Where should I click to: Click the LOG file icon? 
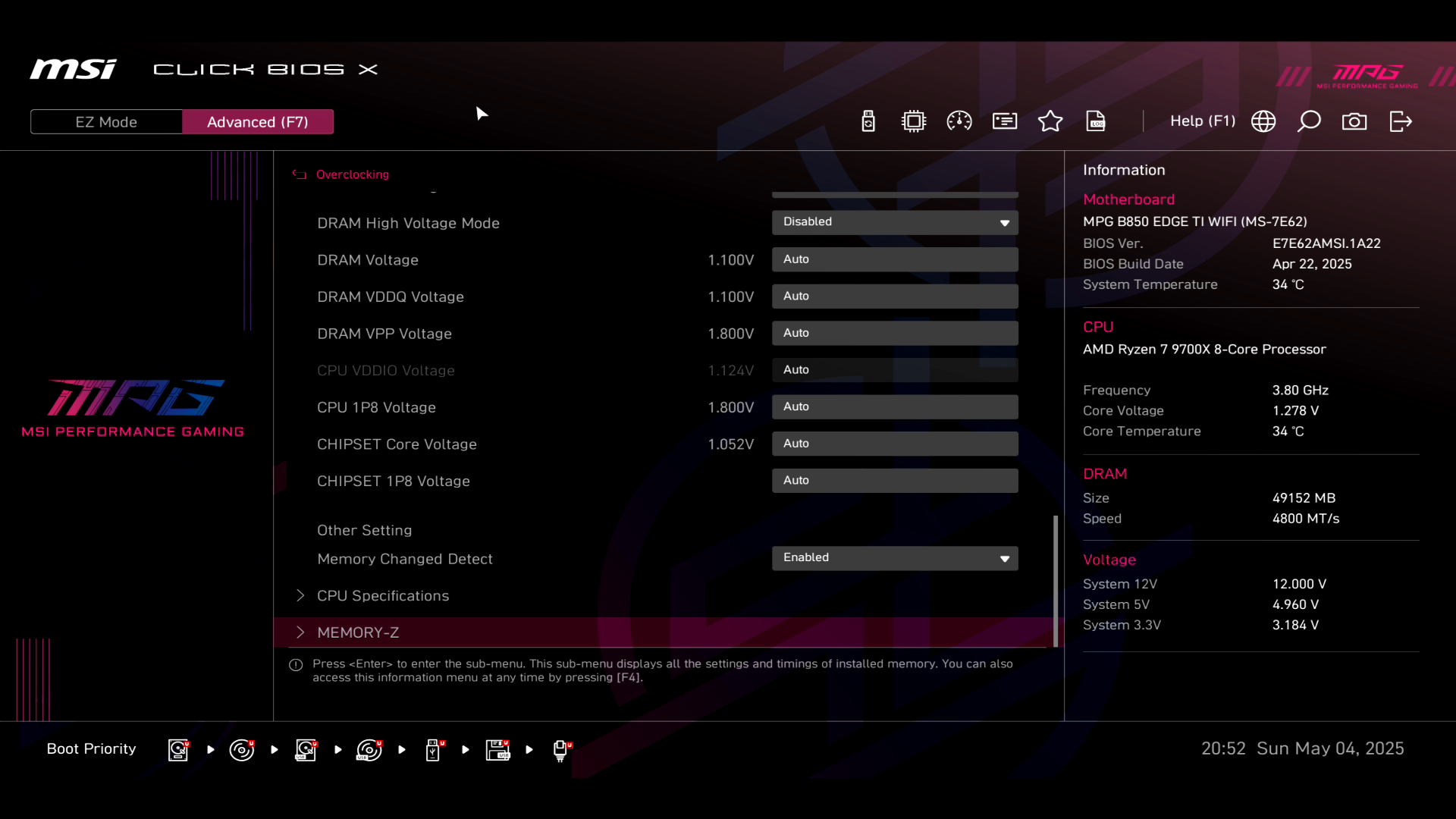coord(1096,121)
